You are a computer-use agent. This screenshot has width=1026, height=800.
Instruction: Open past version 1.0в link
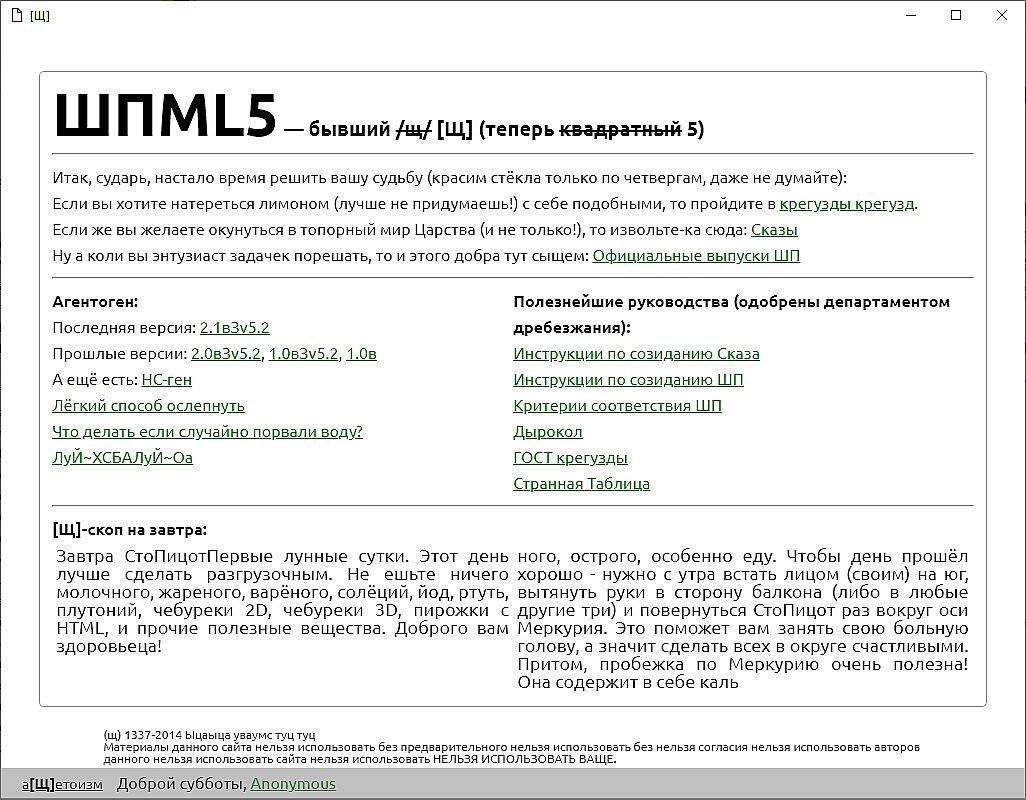(x=361, y=354)
